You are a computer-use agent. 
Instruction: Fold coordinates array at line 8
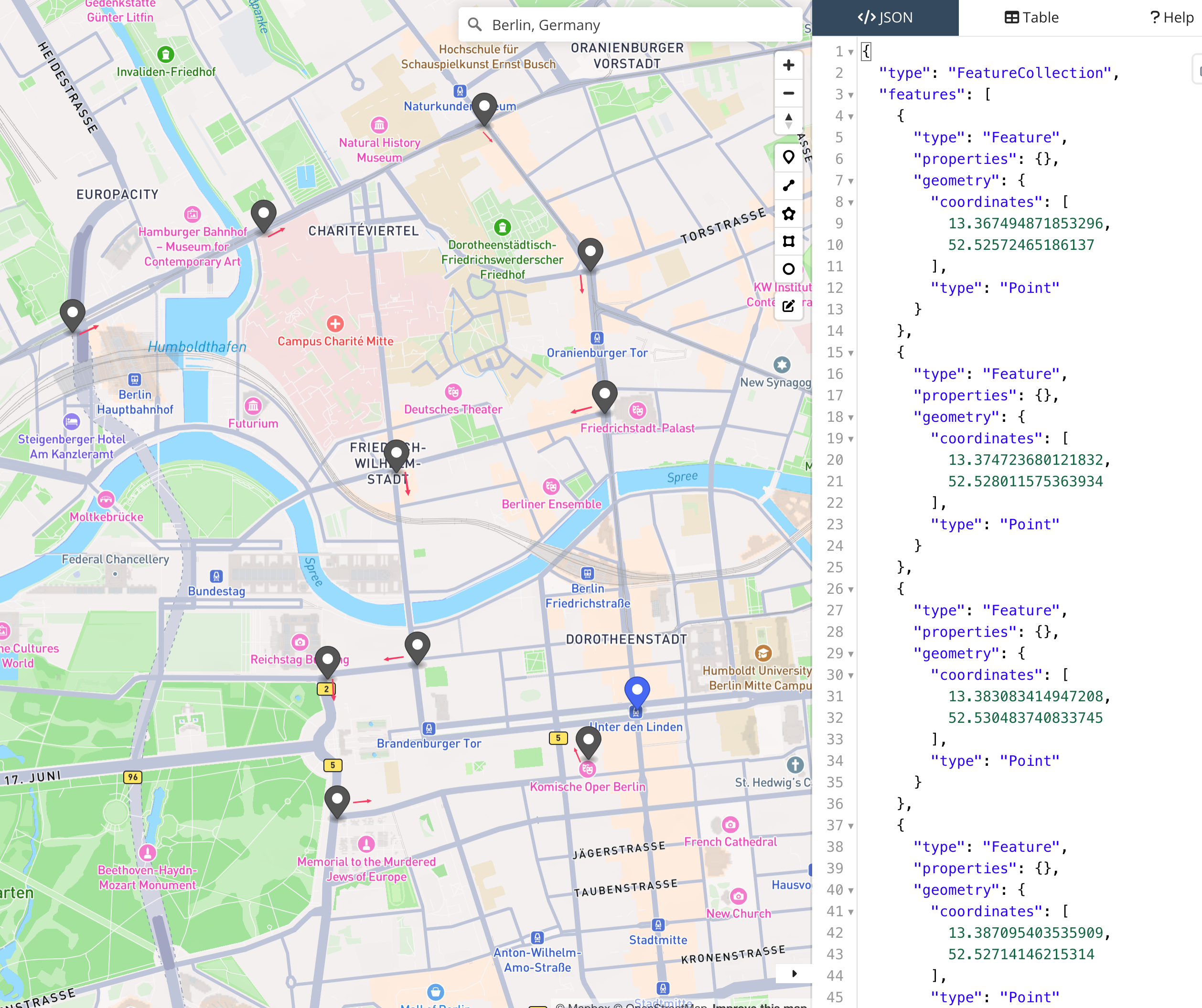tap(850, 203)
